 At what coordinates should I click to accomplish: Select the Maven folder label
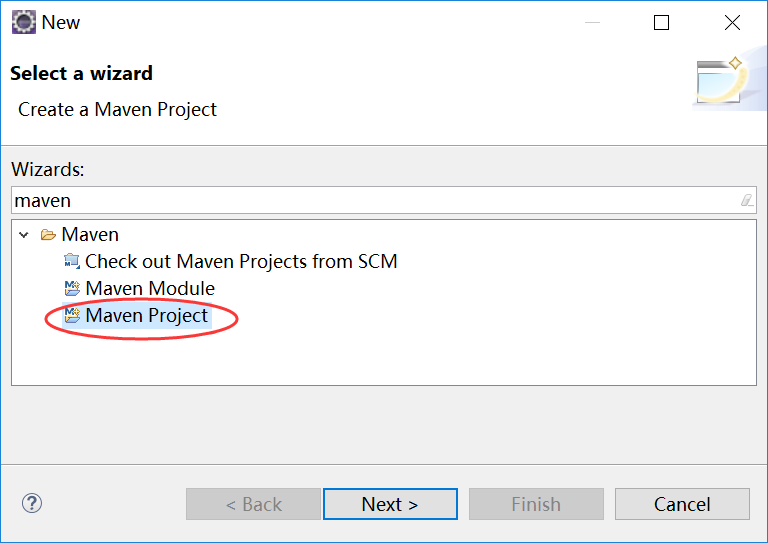(x=90, y=235)
